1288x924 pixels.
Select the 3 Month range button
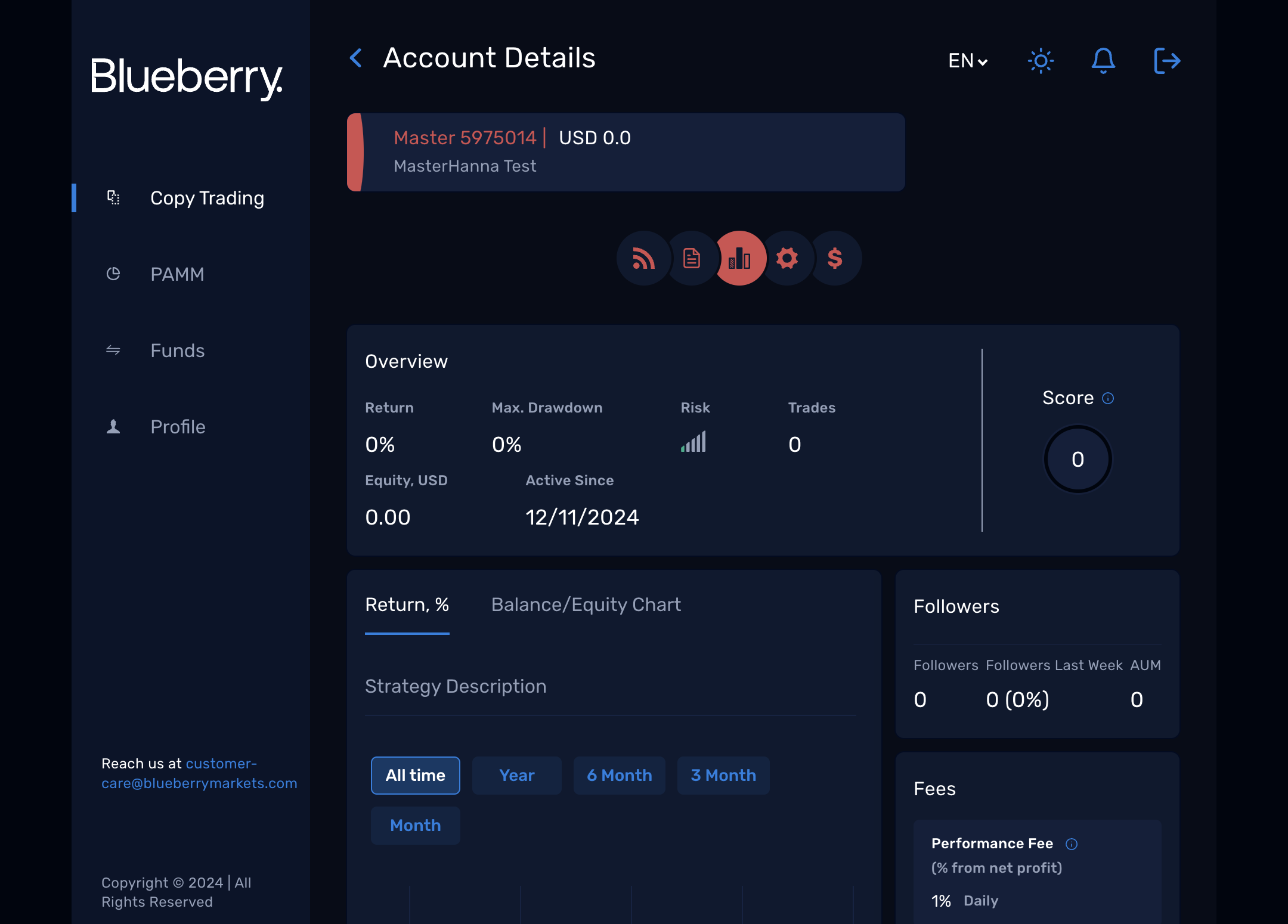pos(723,776)
